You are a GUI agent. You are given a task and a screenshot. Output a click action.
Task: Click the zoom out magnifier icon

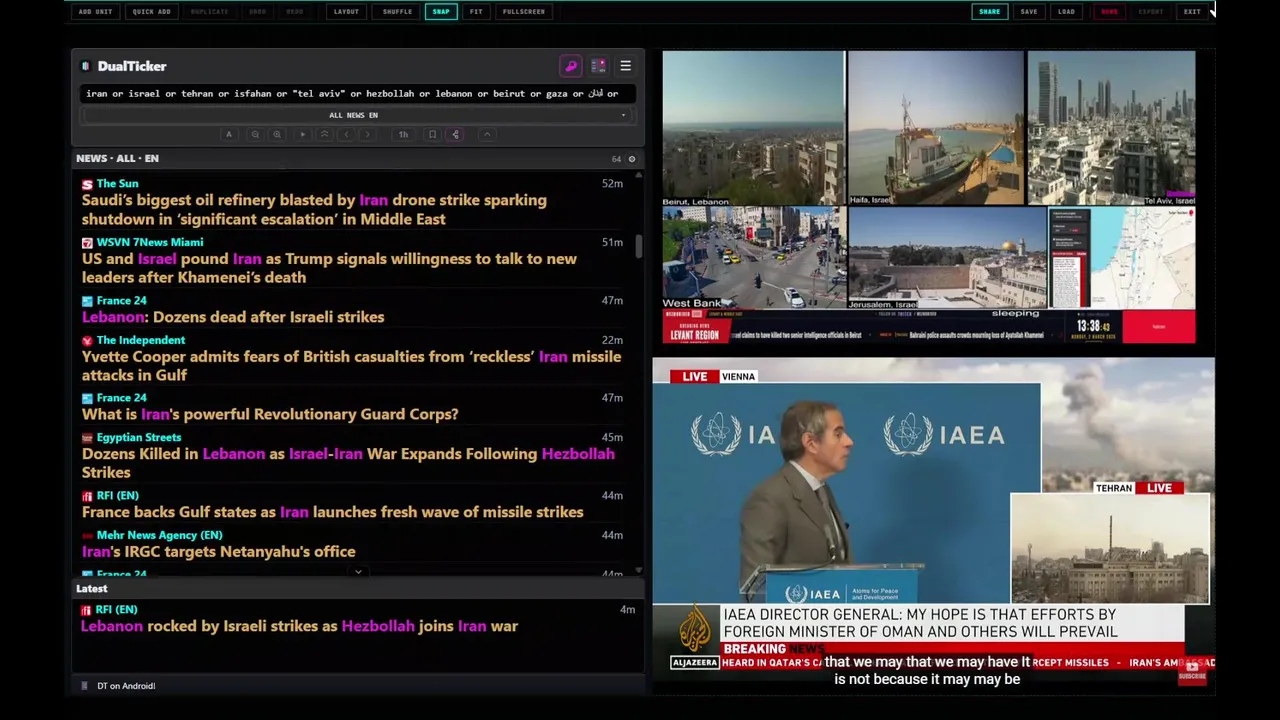click(x=255, y=134)
